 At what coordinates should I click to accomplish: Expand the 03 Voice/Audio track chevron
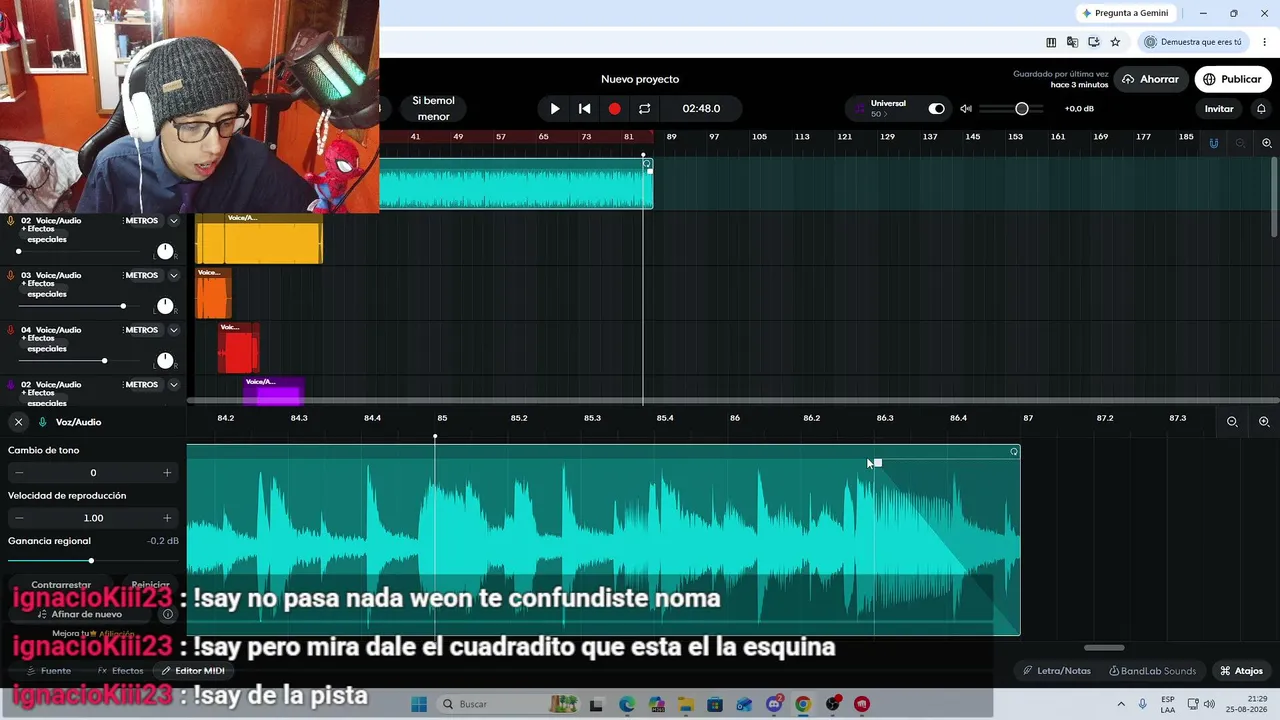(174, 275)
